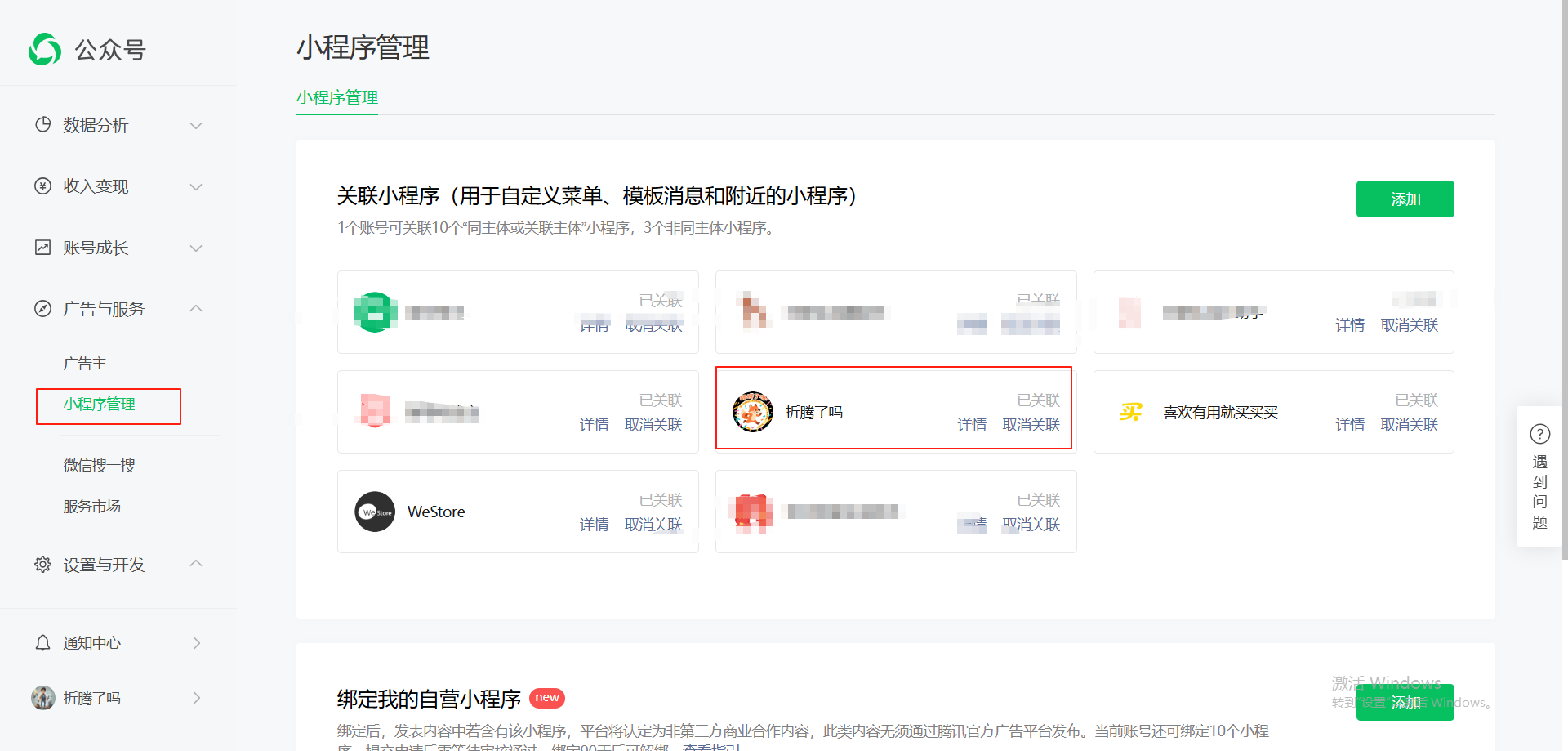Screen dimensions: 1568x751
Task: Click the question mark help icon
Action: [x=1540, y=434]
